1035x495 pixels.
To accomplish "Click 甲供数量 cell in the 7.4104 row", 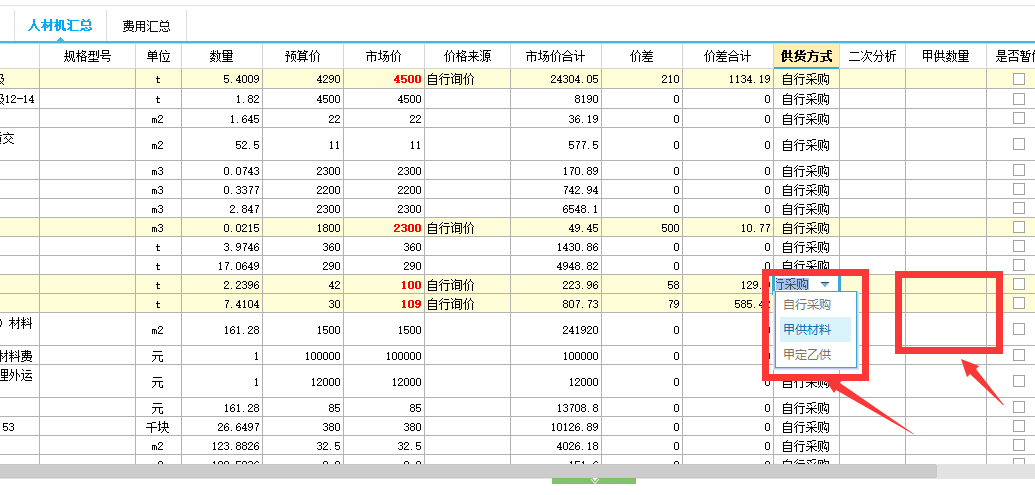I will click(x=946, y=304).
